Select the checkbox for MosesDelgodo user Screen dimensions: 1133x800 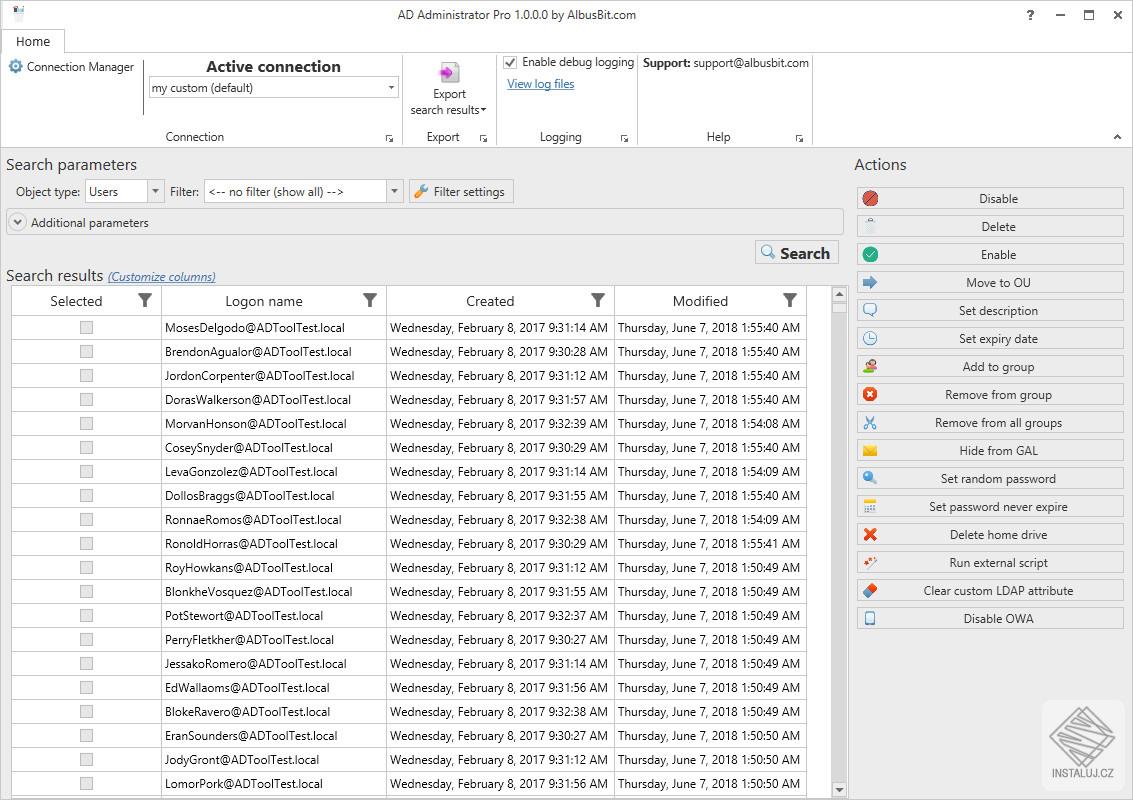tap(86, 327)
